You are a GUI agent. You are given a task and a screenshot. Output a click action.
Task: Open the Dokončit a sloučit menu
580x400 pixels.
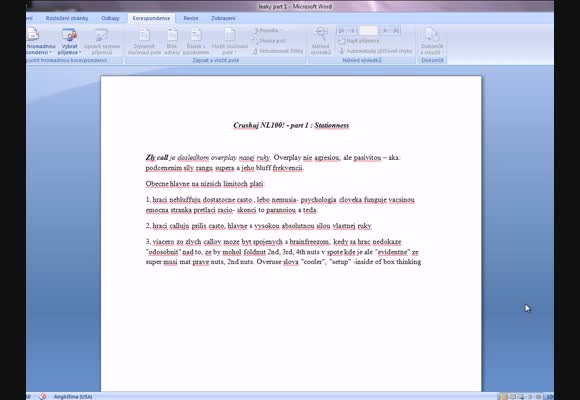coord(432,41)
